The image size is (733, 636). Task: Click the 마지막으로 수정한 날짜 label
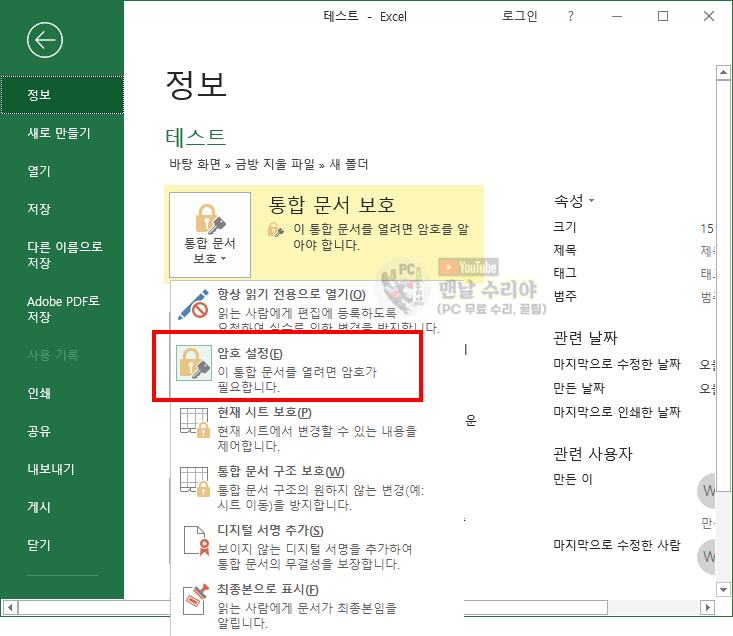coord(617,364)
